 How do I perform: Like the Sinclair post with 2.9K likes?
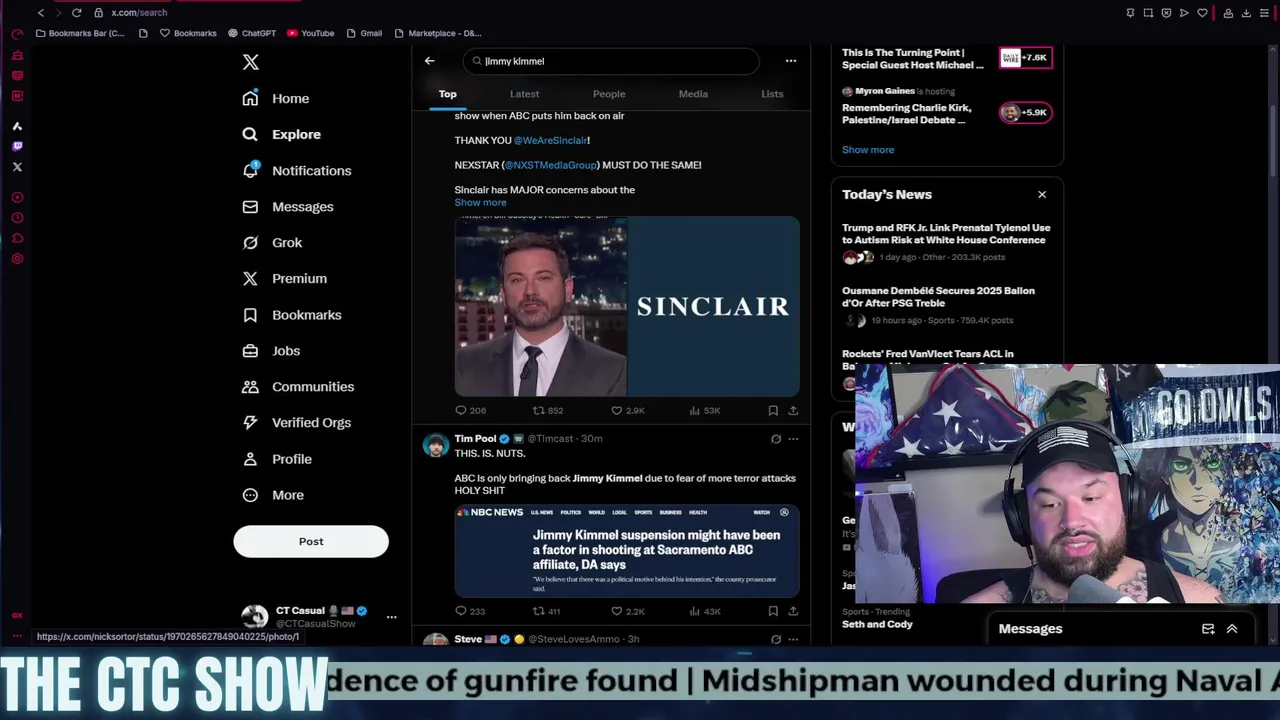tap(627, 410)
